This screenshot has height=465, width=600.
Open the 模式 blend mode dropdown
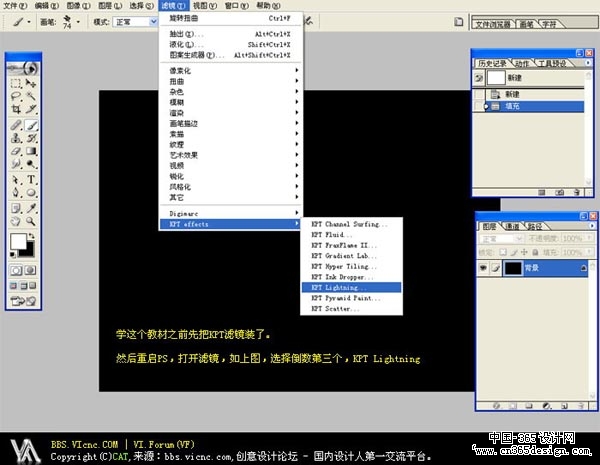[153, 22]
